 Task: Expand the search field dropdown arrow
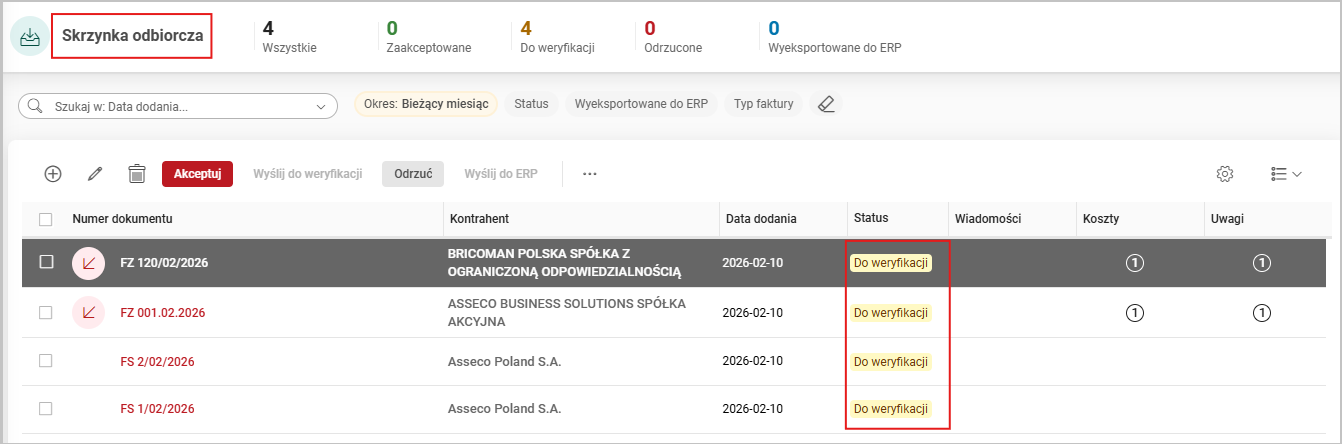(321, 106)
